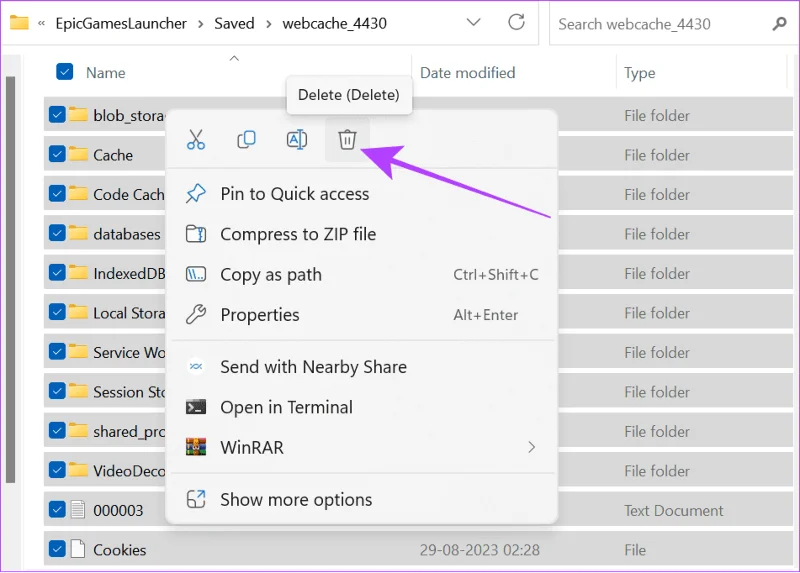The width and height of the screenshot is (800, 573).
Task: Click the Rename icon in context menu
Action: tap(297, 139)
